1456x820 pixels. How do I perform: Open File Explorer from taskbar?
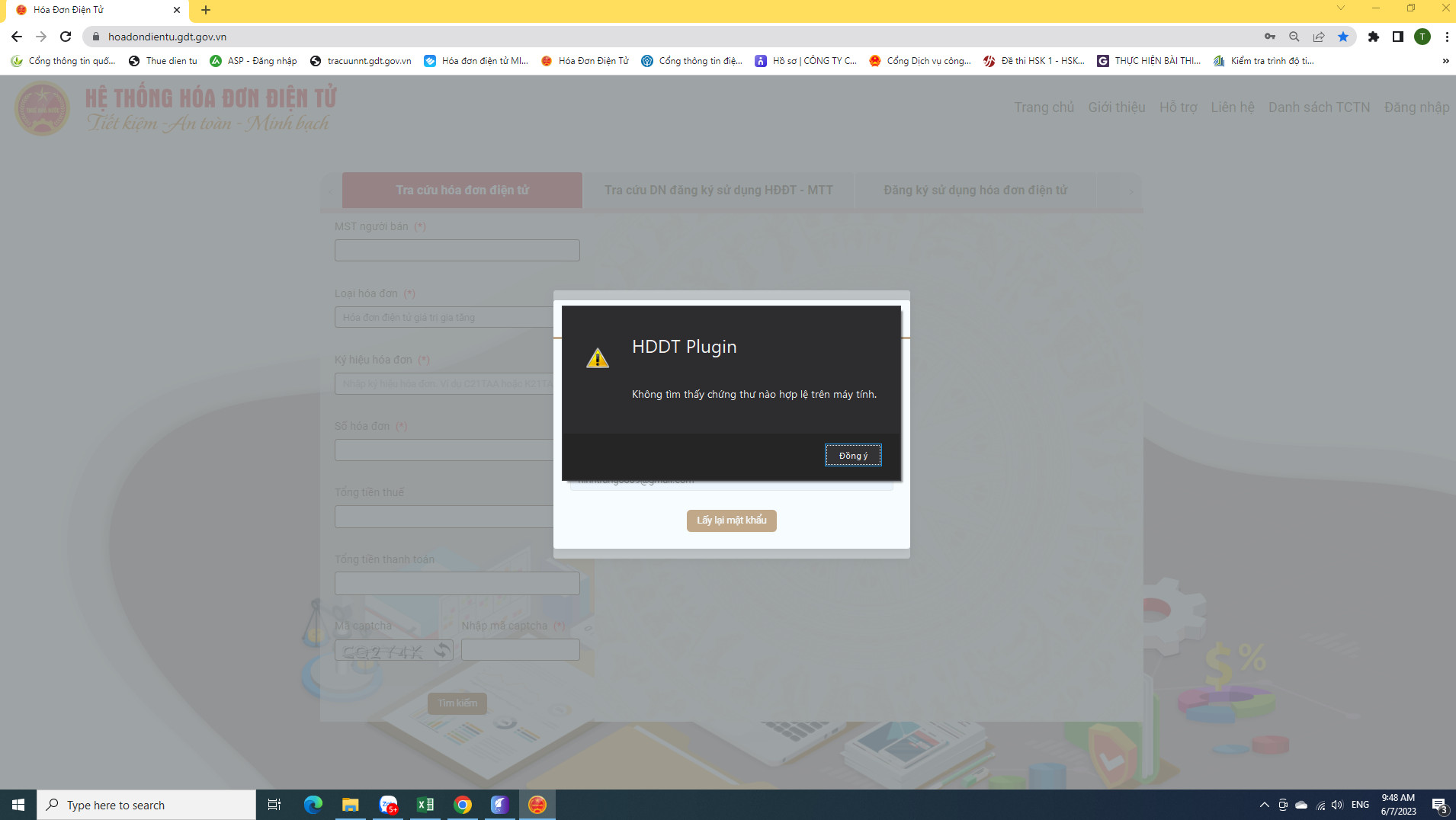point(350,805)
